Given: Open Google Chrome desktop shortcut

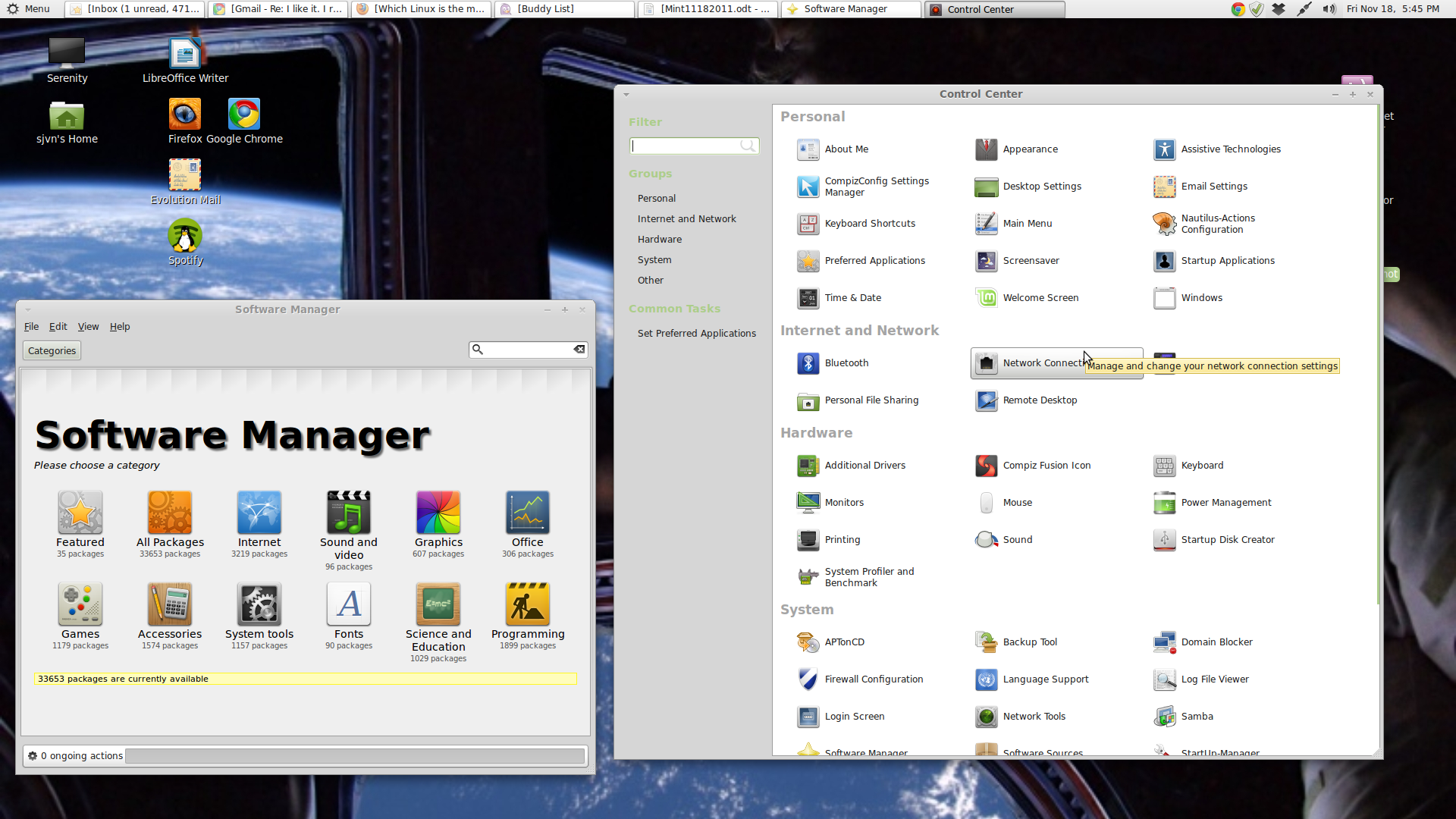Looking at the screenshot, I should 244,121.
